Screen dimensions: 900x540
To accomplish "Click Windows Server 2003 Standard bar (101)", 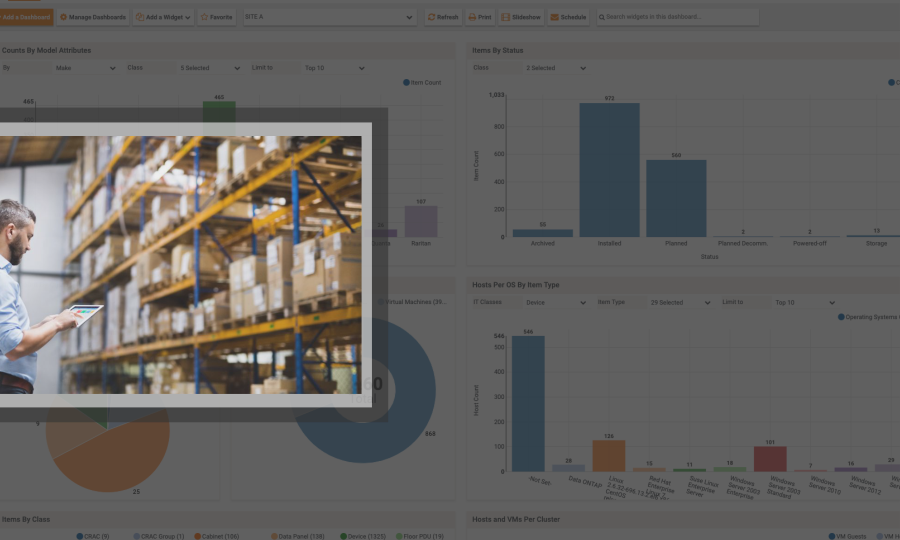I will pyautogui.click(x=770, y=459).
